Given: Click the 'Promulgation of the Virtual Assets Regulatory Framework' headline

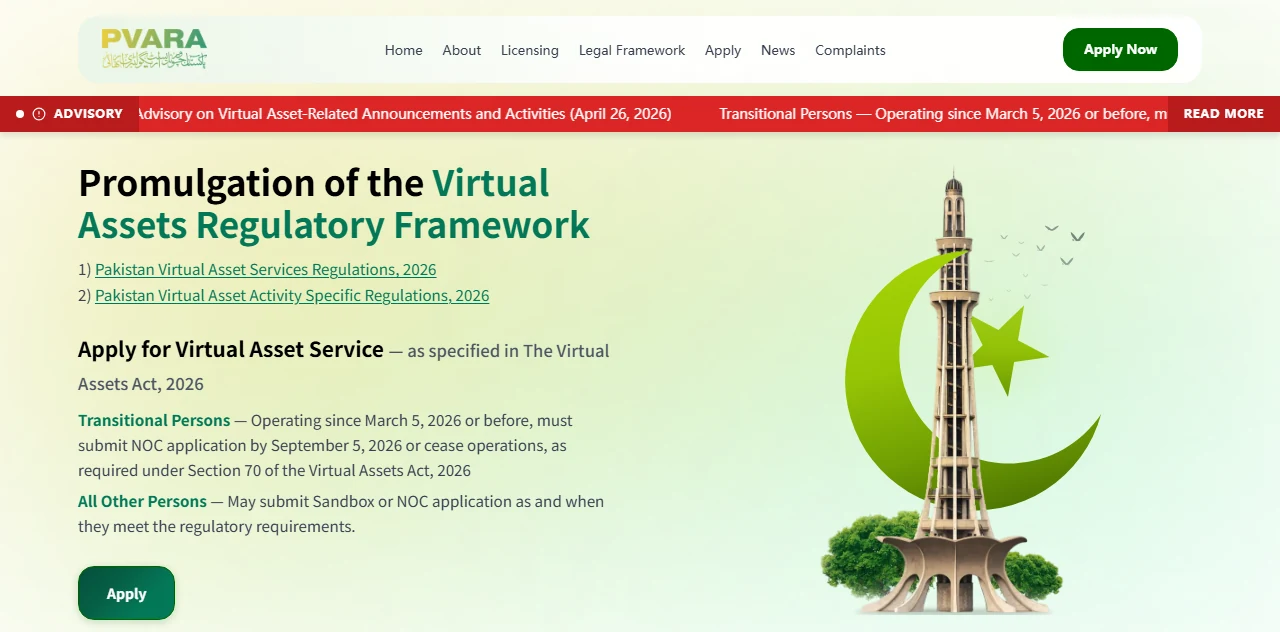Looking at the screenshot, I should (334, 204).
